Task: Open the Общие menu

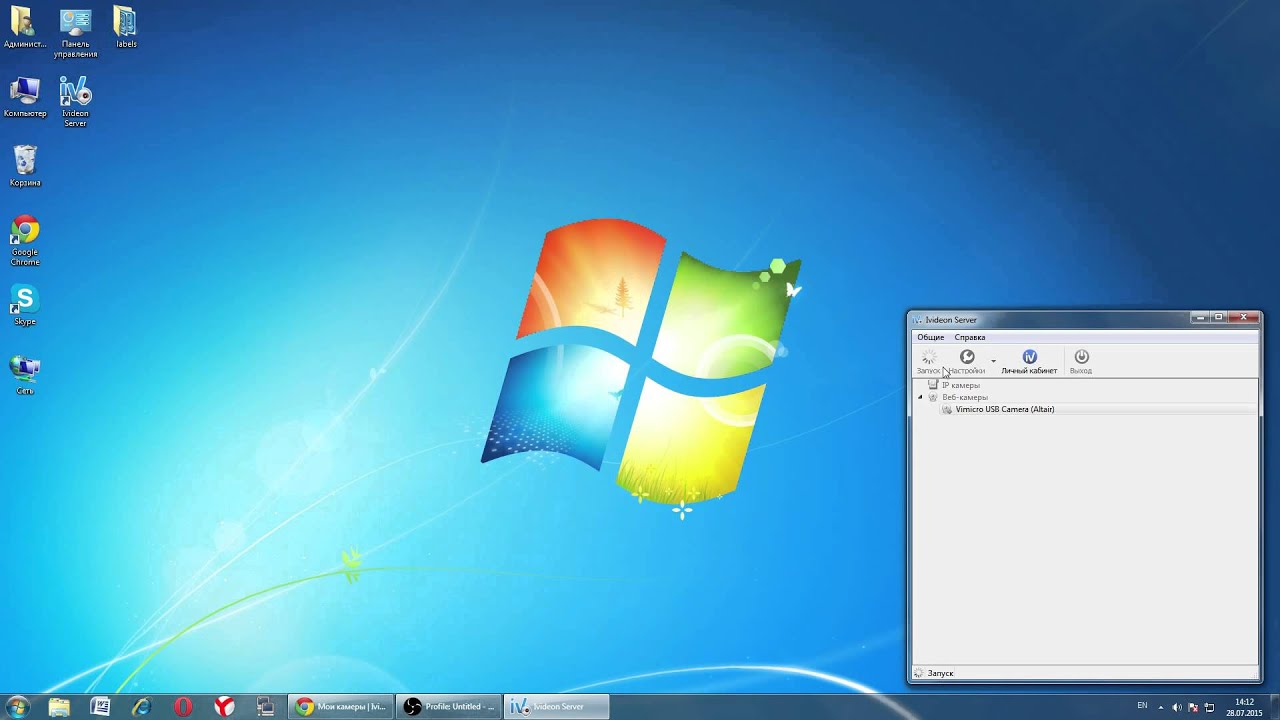Action: (x=930, y=337)
